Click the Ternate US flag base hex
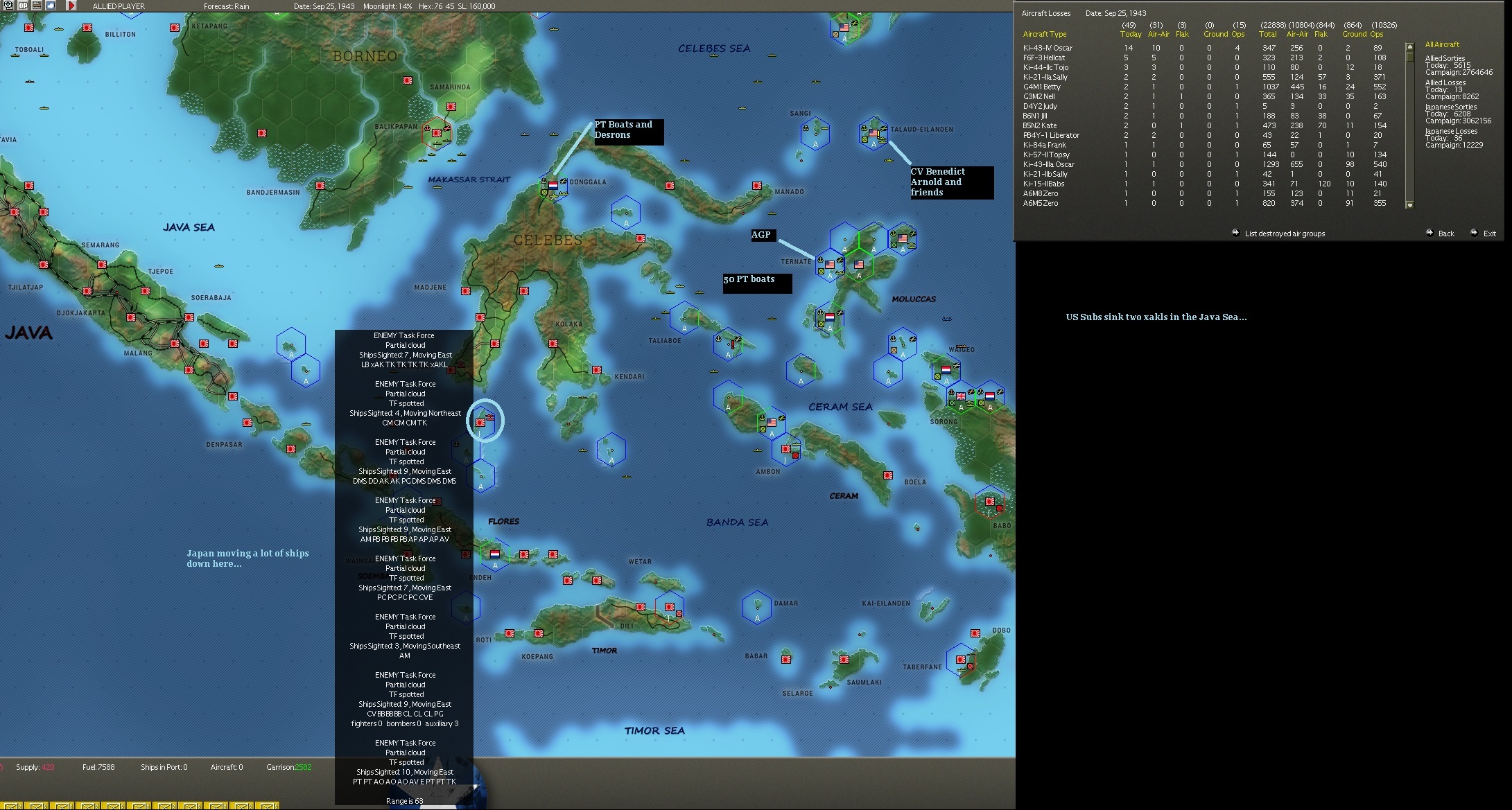 (x=830, y=265)
